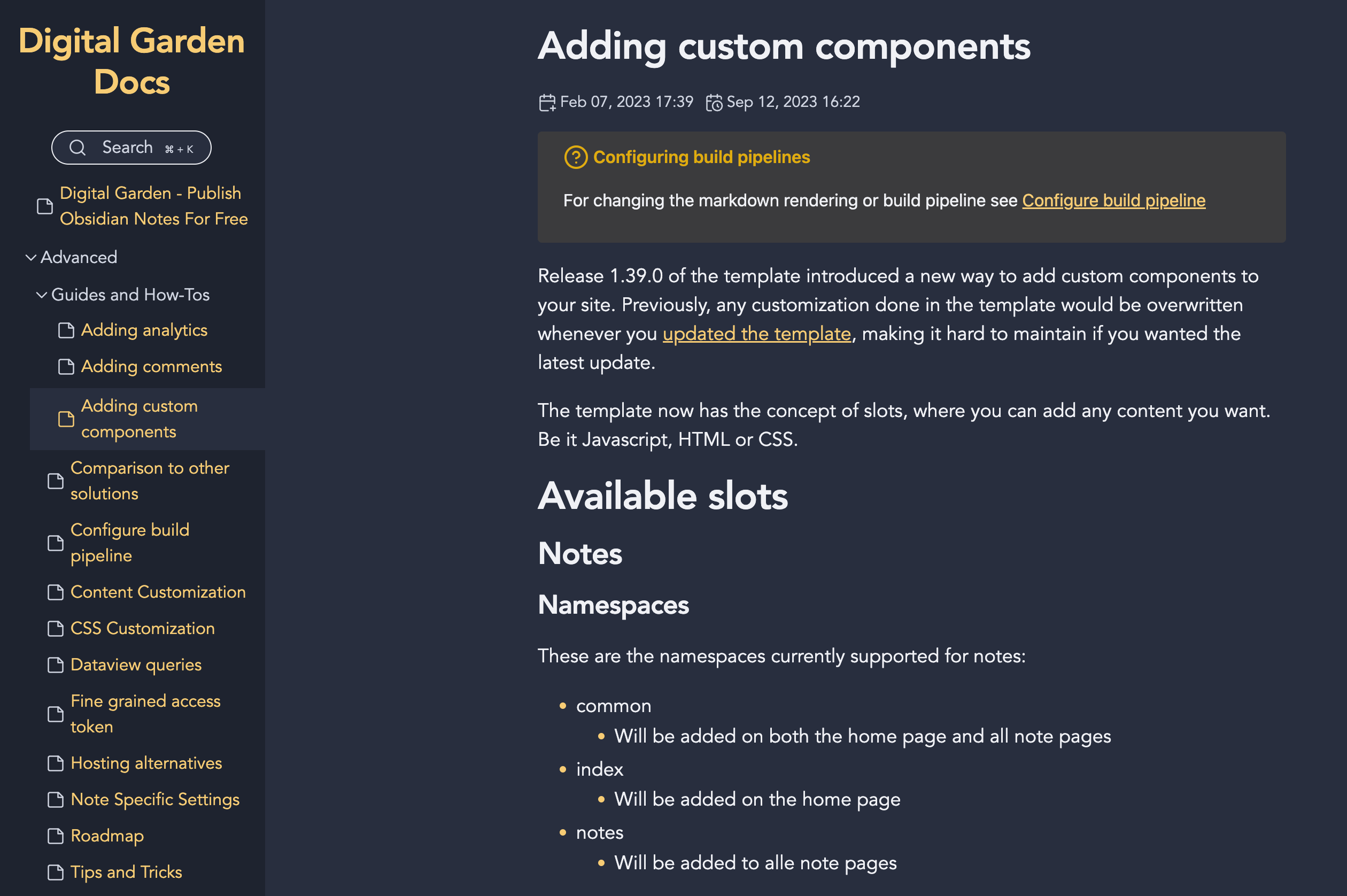Open the Tips and Tricks note
The width and height of the screenshot is (1347, 896).
click(126, 872)
